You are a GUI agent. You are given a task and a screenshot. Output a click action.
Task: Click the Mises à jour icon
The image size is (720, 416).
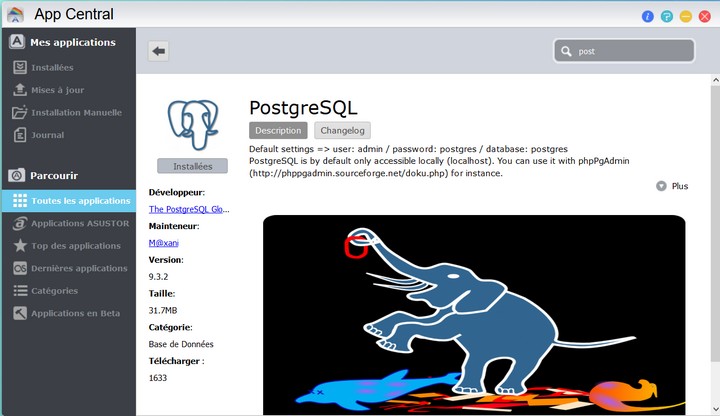(x=20, y=90)
